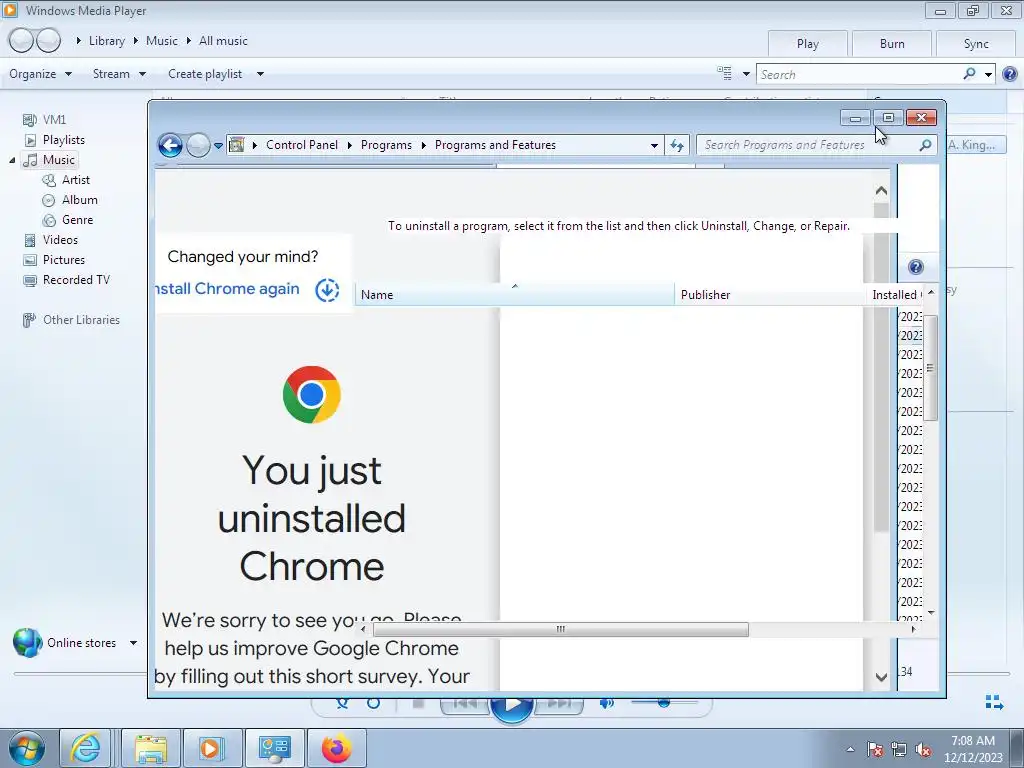
Task: Switch to the Sync tab
Action: click(976, 44)
